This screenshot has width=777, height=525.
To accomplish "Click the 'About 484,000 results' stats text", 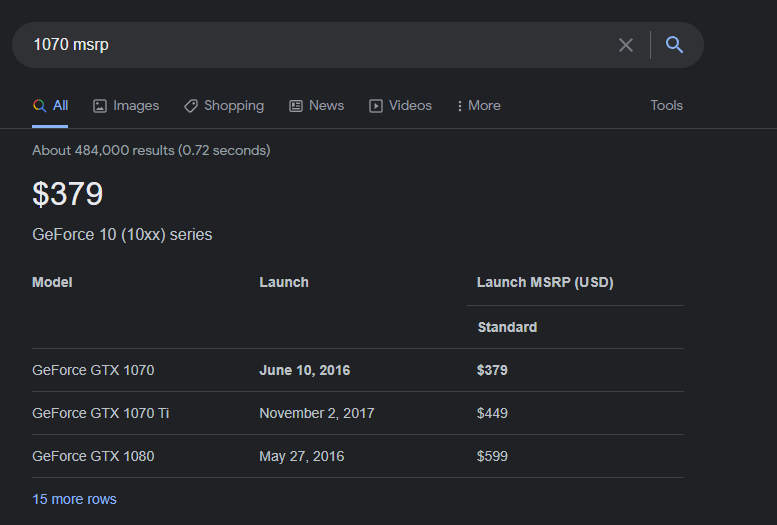I will click(x=151, y=150).
